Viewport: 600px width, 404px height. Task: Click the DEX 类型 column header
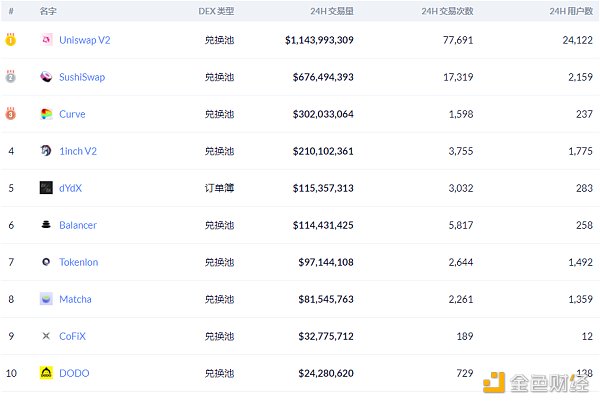click(216, 10)
